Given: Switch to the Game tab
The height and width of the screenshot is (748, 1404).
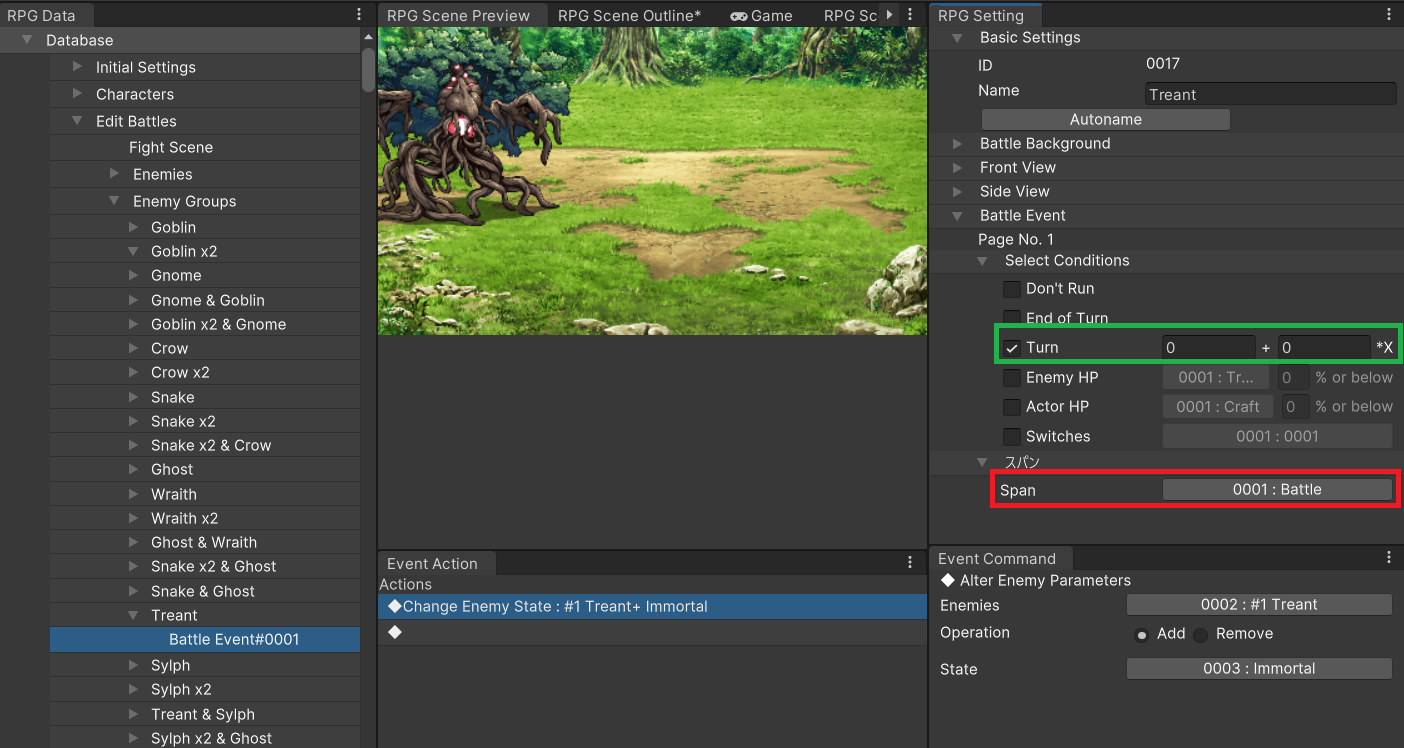Looking at the screenshot, I should click(761, 15).
